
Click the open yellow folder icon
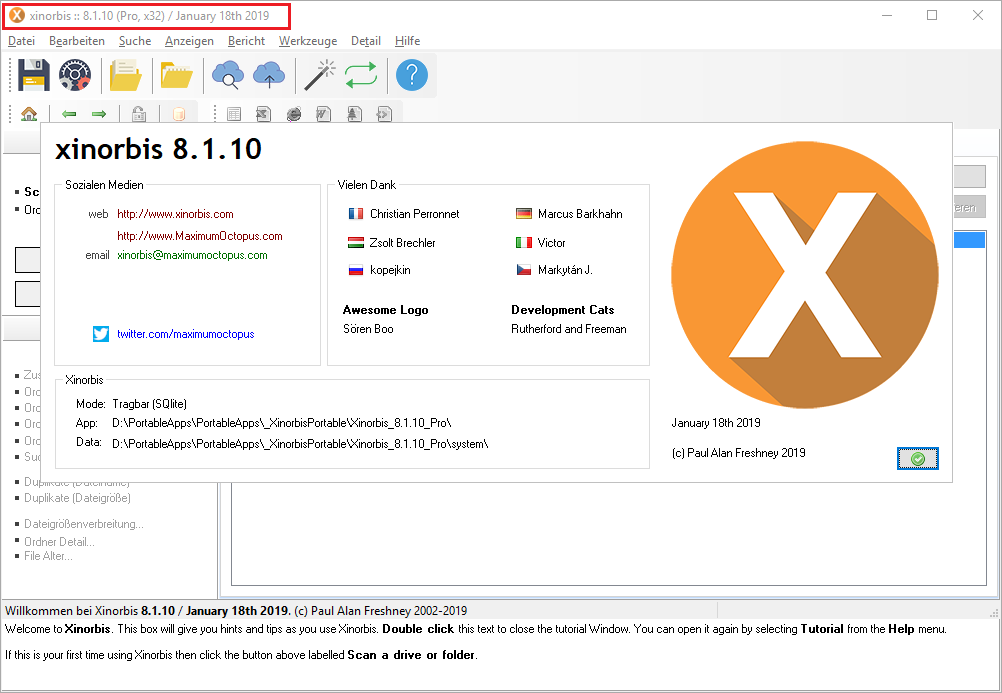pyautogui.click(x=177, y=75)
